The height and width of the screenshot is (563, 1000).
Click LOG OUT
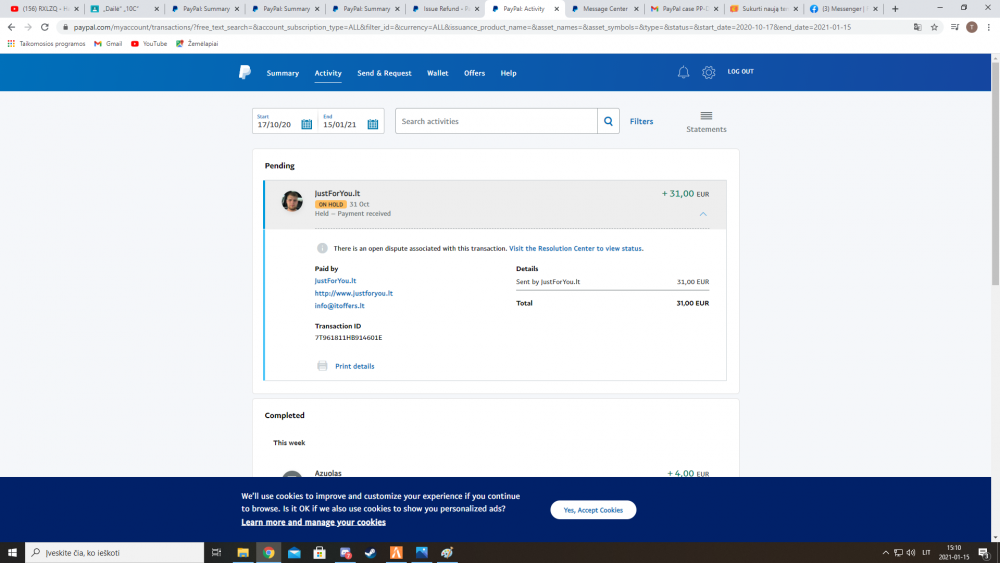(740, 71)
